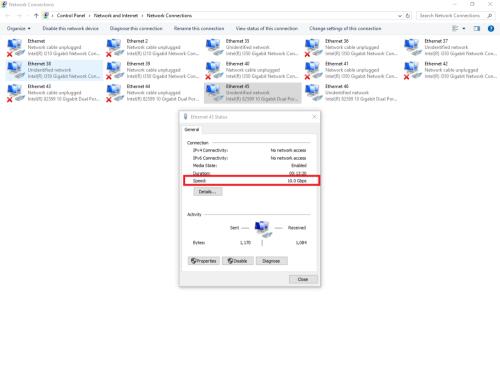Go up one folder level arrow
Screen dimensions: 500x375
[36, 16]
